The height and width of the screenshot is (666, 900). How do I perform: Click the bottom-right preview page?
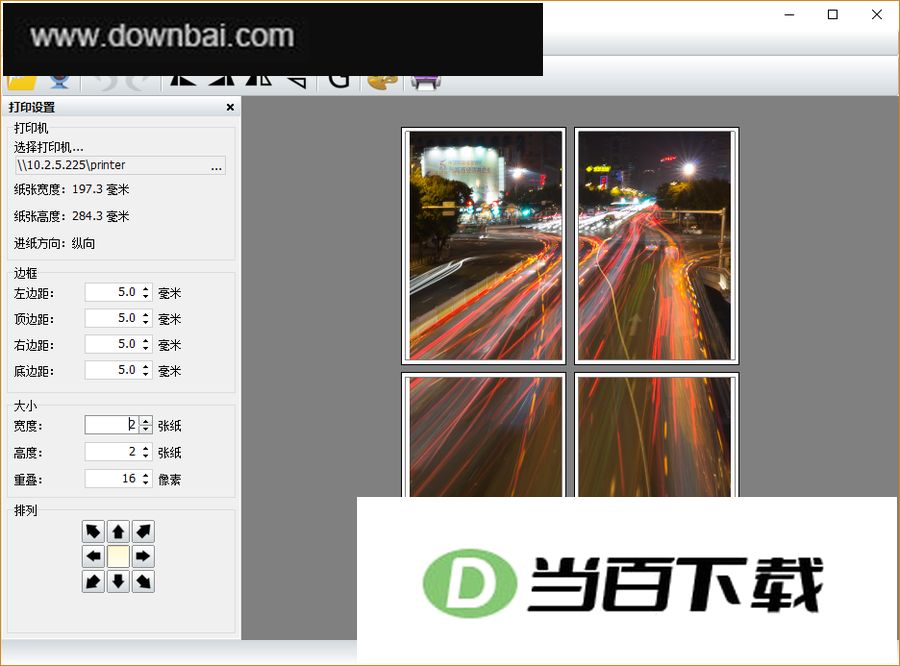[656, 435]
